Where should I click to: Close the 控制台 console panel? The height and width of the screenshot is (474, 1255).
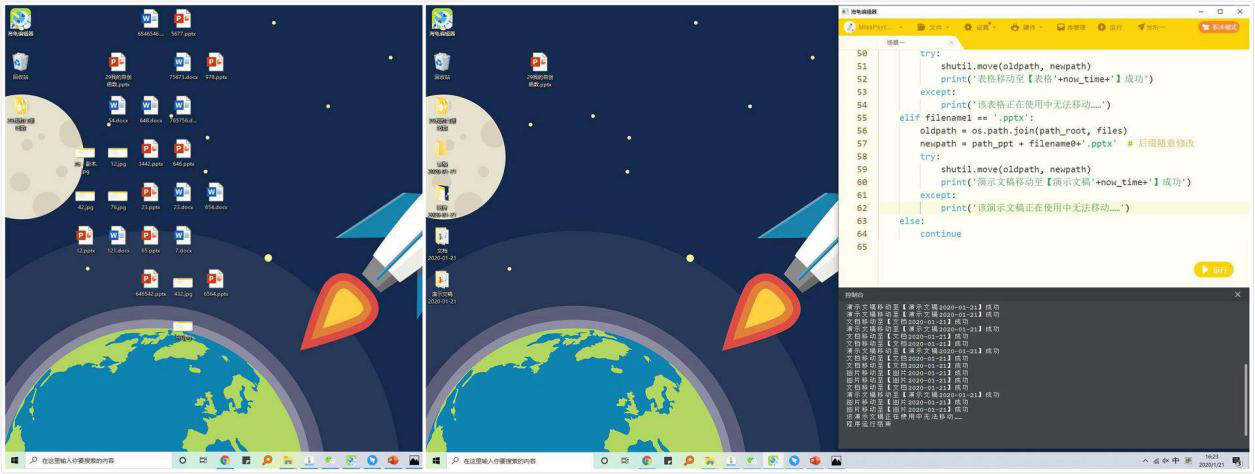(1237, 295)
